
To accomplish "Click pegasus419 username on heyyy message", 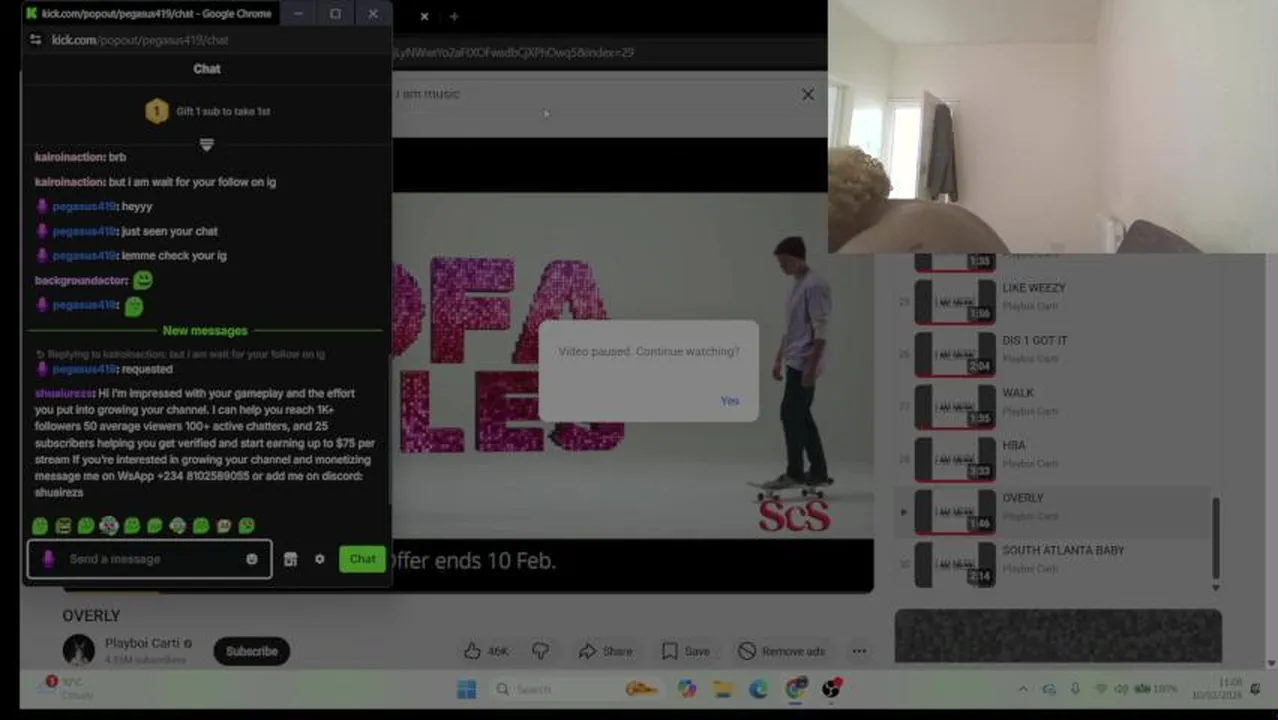I will coord(84,206).
